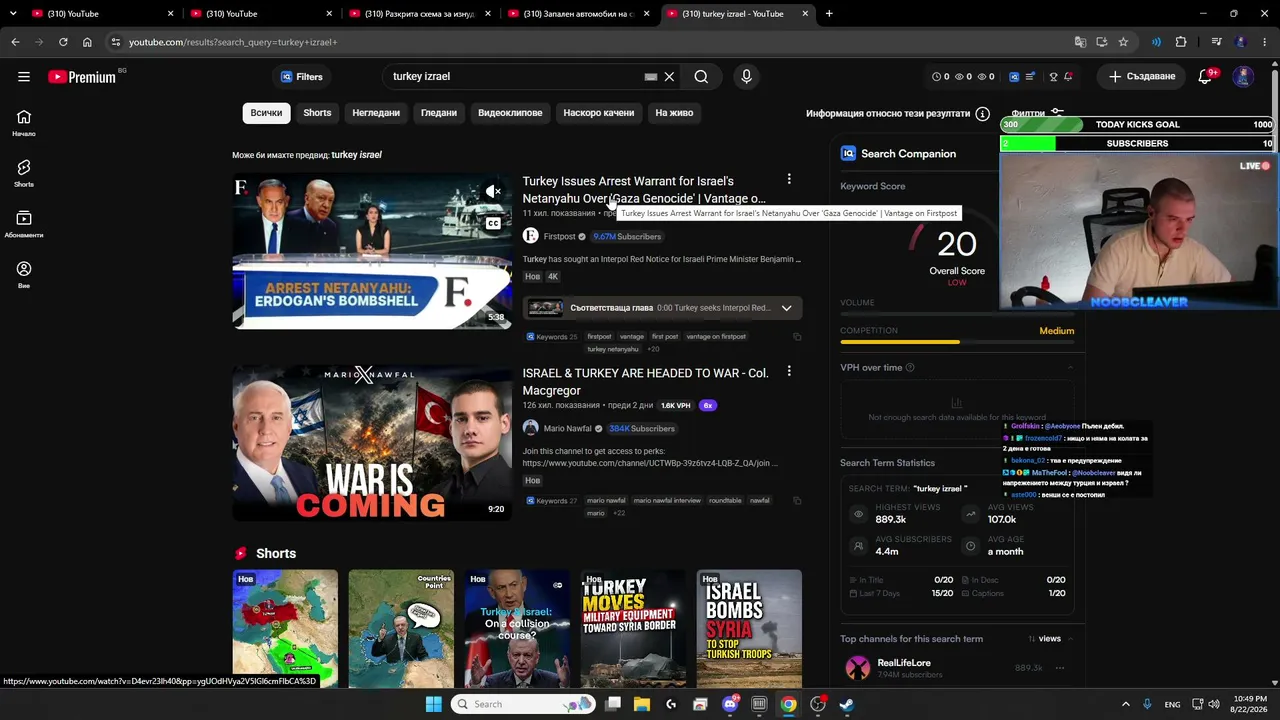Visit the Firstpost channel link

click(560, 237)
